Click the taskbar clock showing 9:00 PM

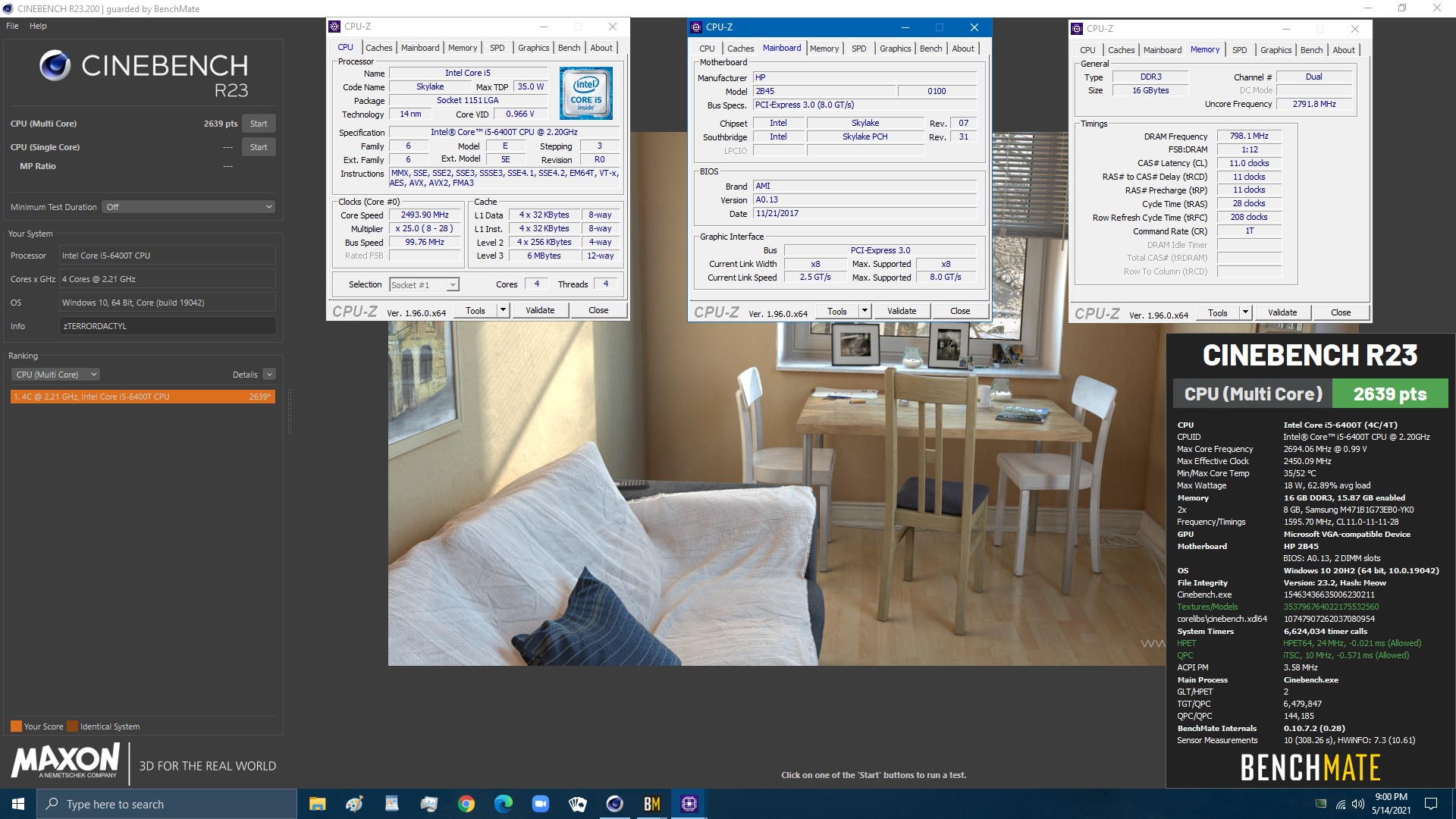point(1391,804)
